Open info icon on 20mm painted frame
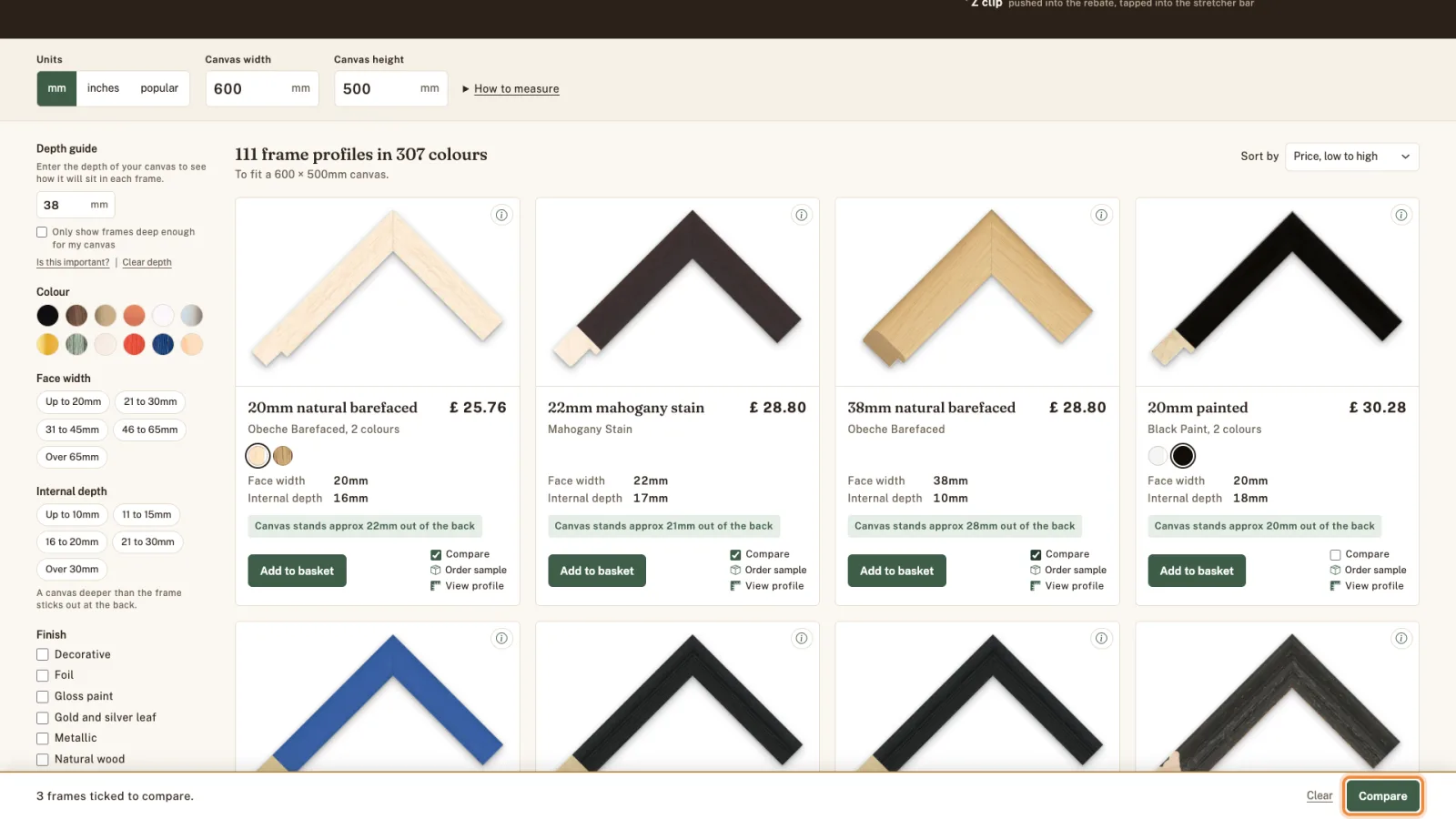1456x819 pixels. tap(1401, 216)
